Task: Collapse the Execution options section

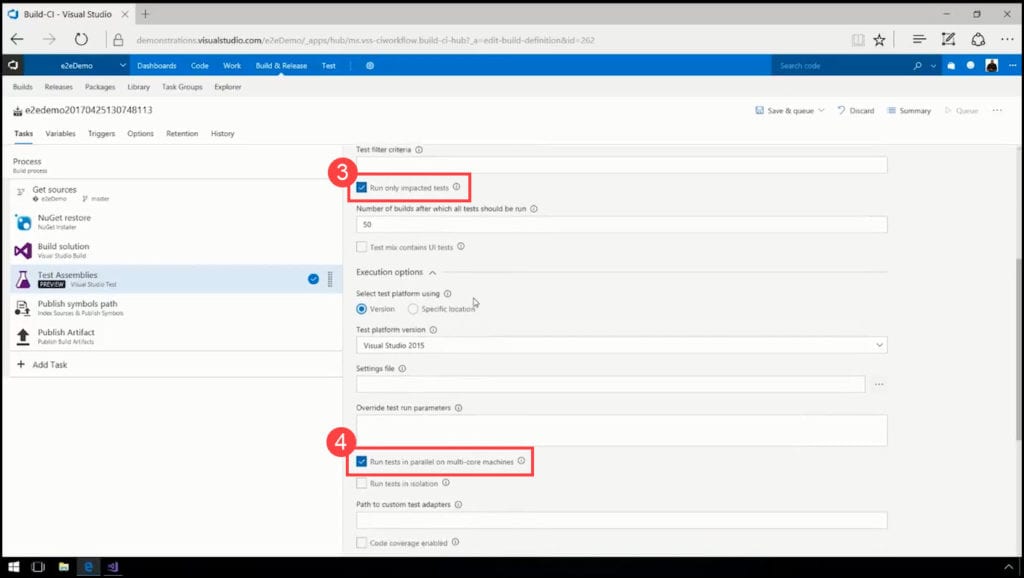Action: coord(432,272)
